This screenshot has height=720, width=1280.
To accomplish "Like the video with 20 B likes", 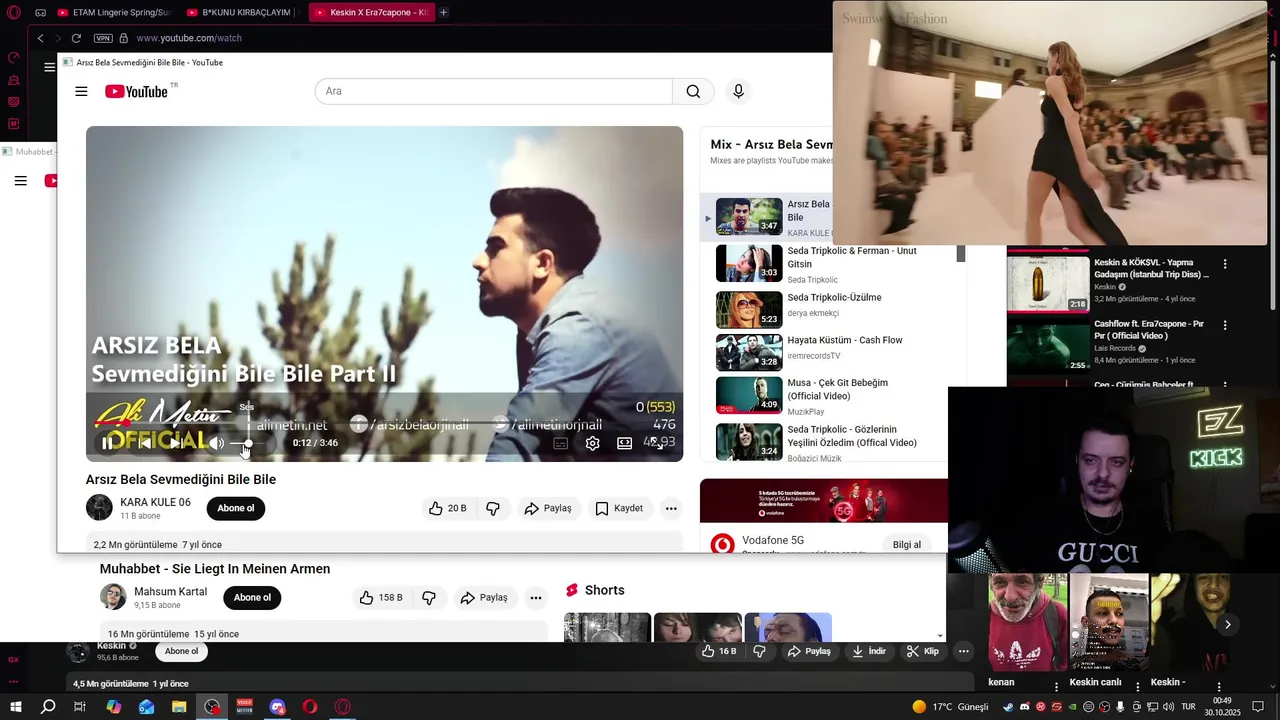I will 447,508.
